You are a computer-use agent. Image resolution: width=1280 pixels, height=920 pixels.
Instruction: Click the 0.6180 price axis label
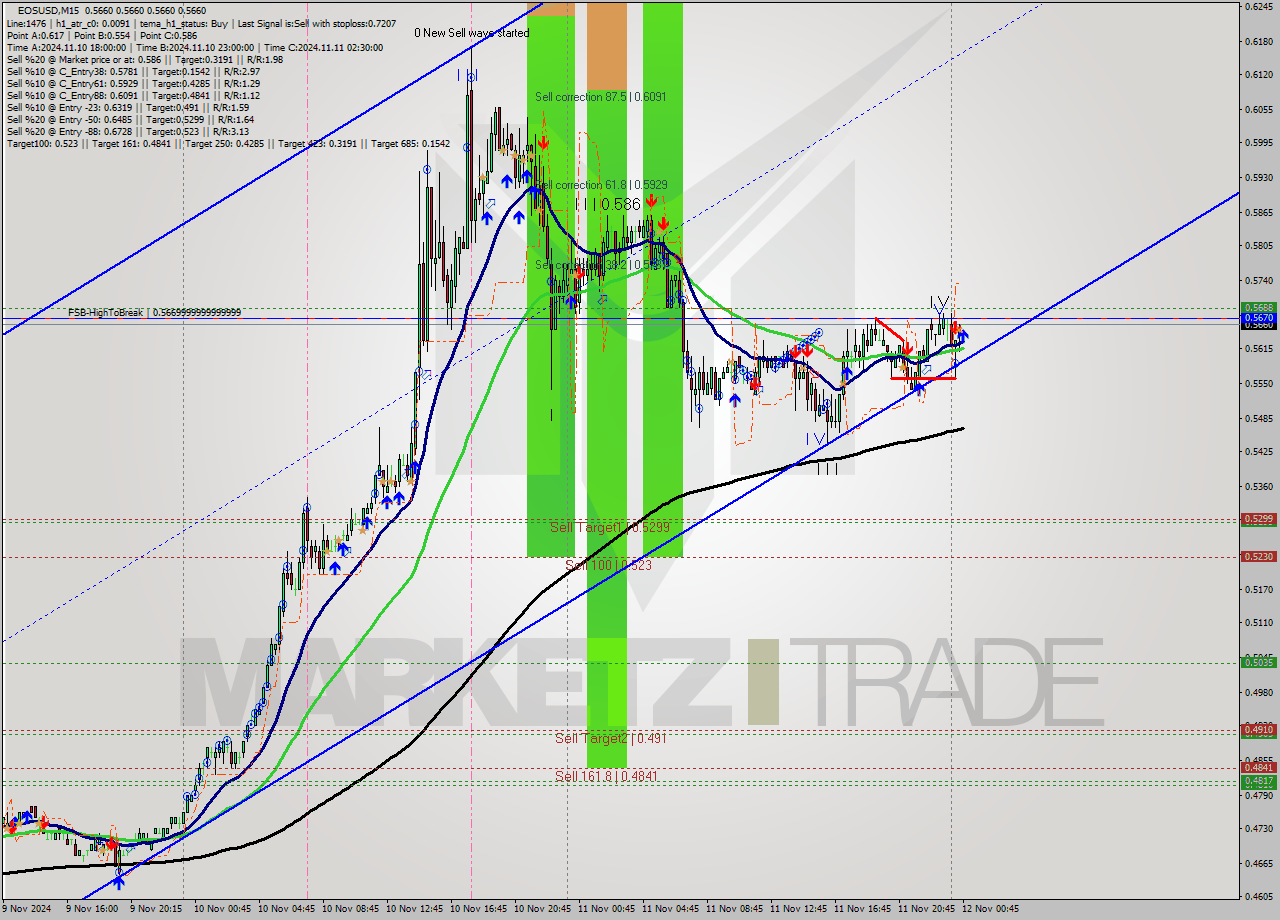(x=1258, y=41)
